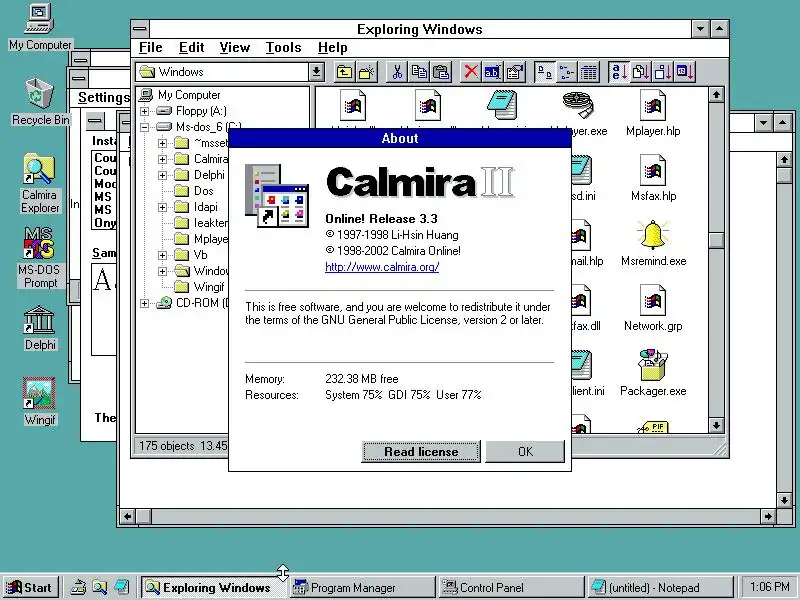800x600 pixels.
Task: Expand the Floppy (A:) drive node
Action: click(144, 111)
